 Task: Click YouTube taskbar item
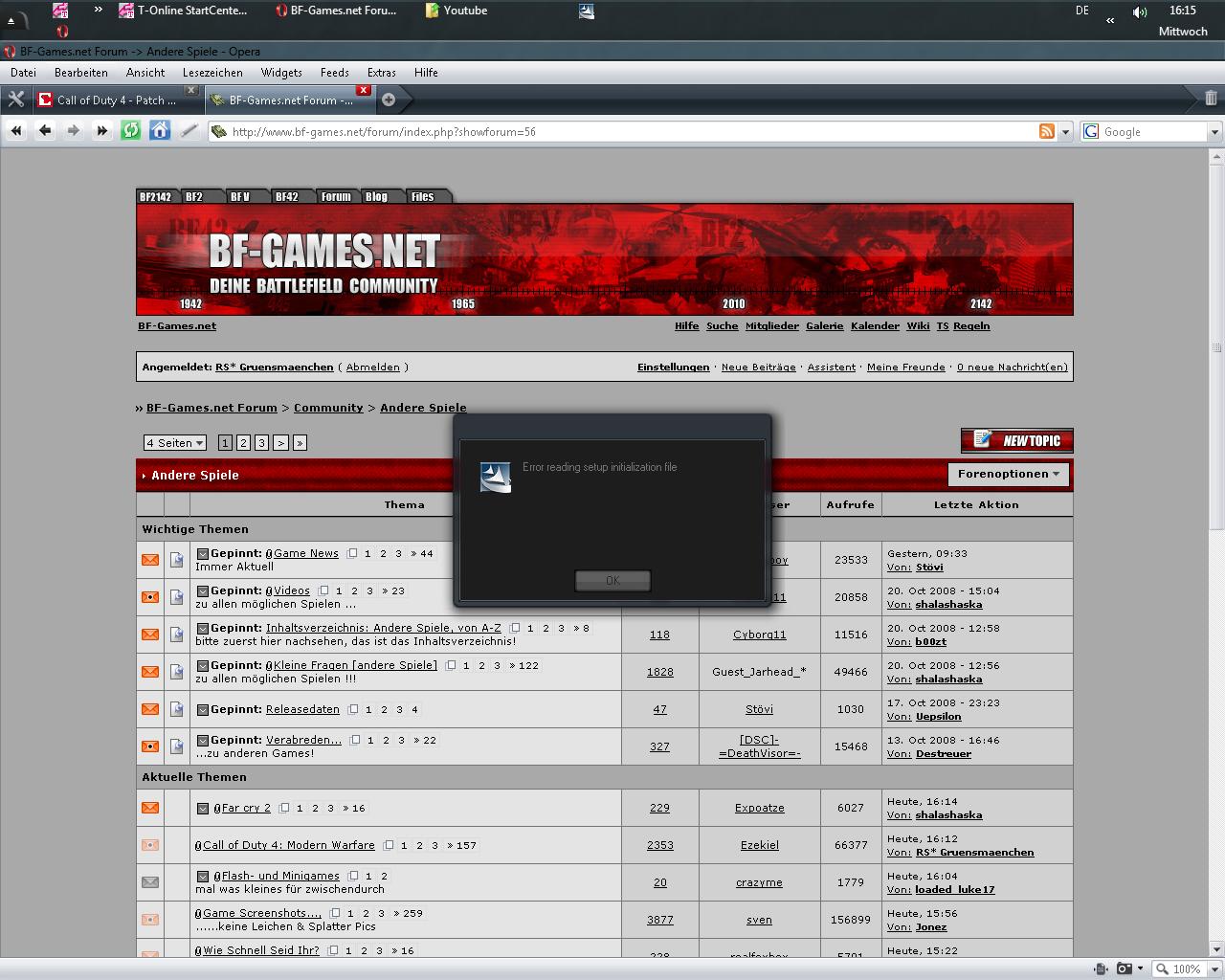tap(457, 11)
